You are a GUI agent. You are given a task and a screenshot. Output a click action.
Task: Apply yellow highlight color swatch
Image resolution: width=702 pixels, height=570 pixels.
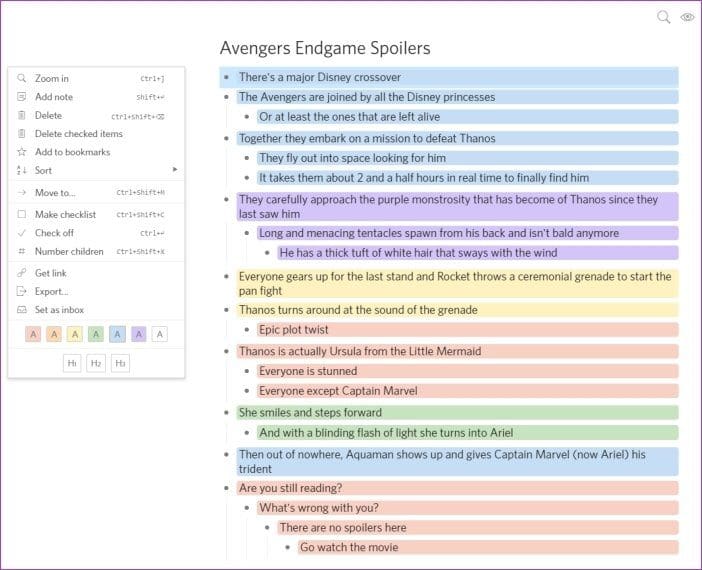(x=75, y=334)
